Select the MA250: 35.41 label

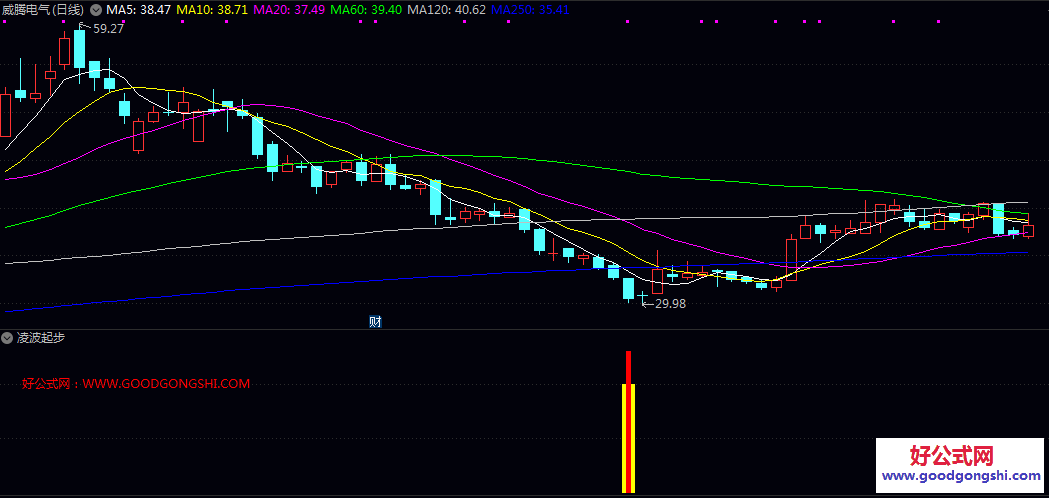(x=531, y=10)
